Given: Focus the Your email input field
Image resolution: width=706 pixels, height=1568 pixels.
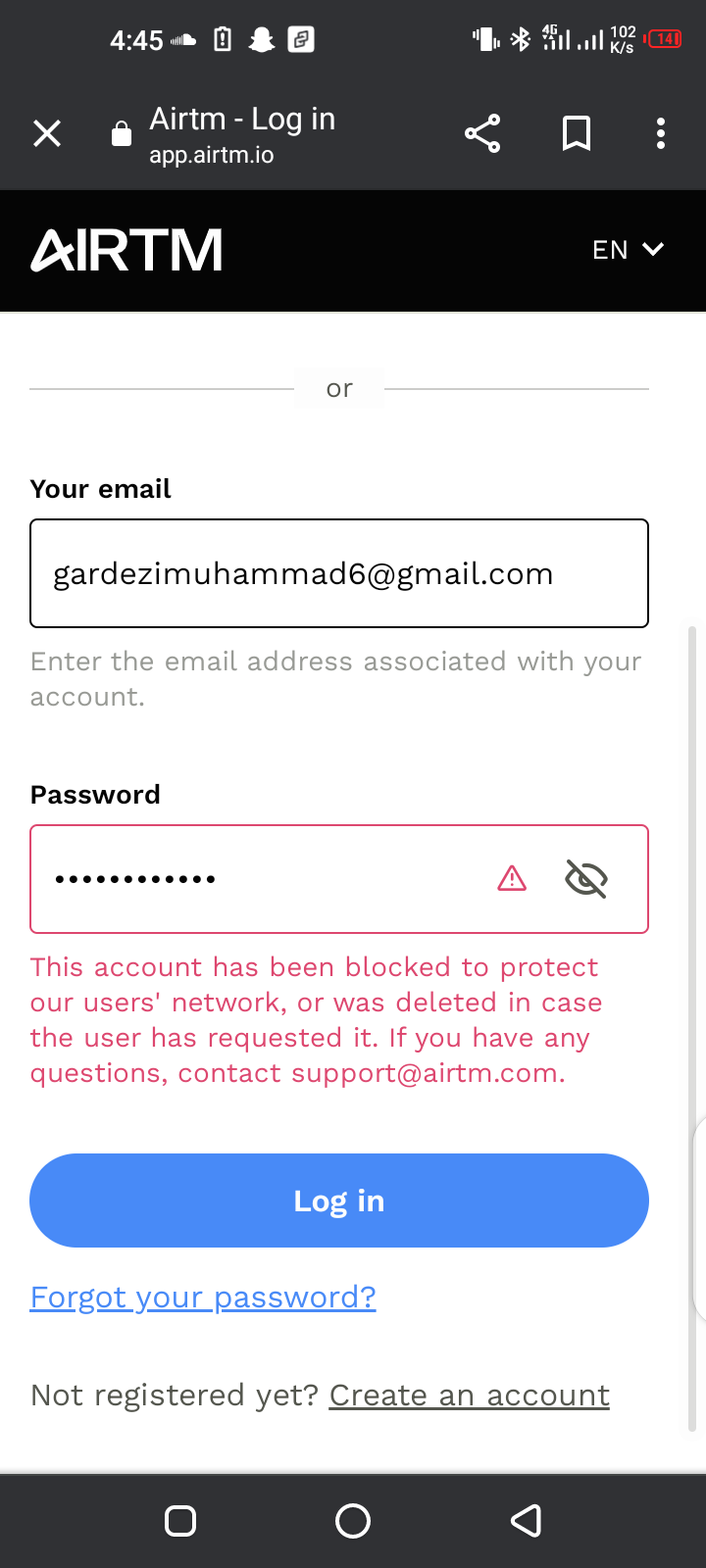Looking at the screenshot, I should click(339, 573).
